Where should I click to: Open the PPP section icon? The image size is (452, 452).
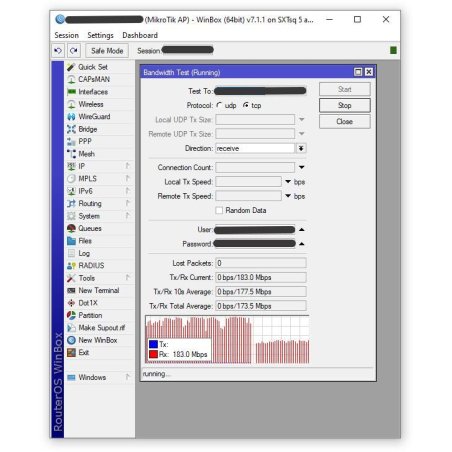71,141
